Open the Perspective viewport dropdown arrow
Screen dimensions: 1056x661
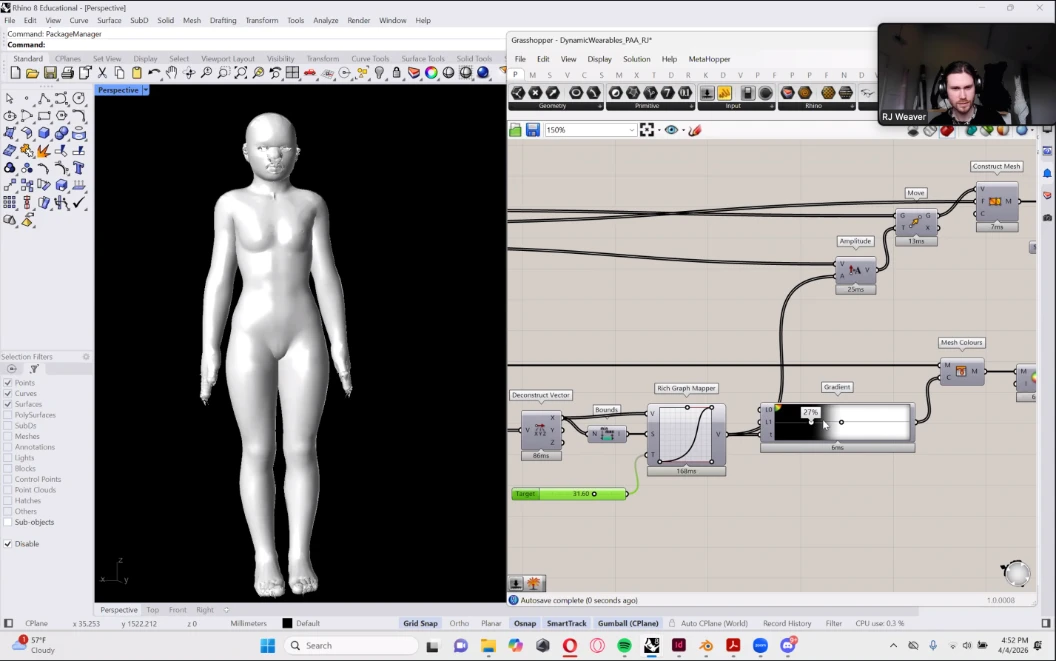[x=146, y=90]
